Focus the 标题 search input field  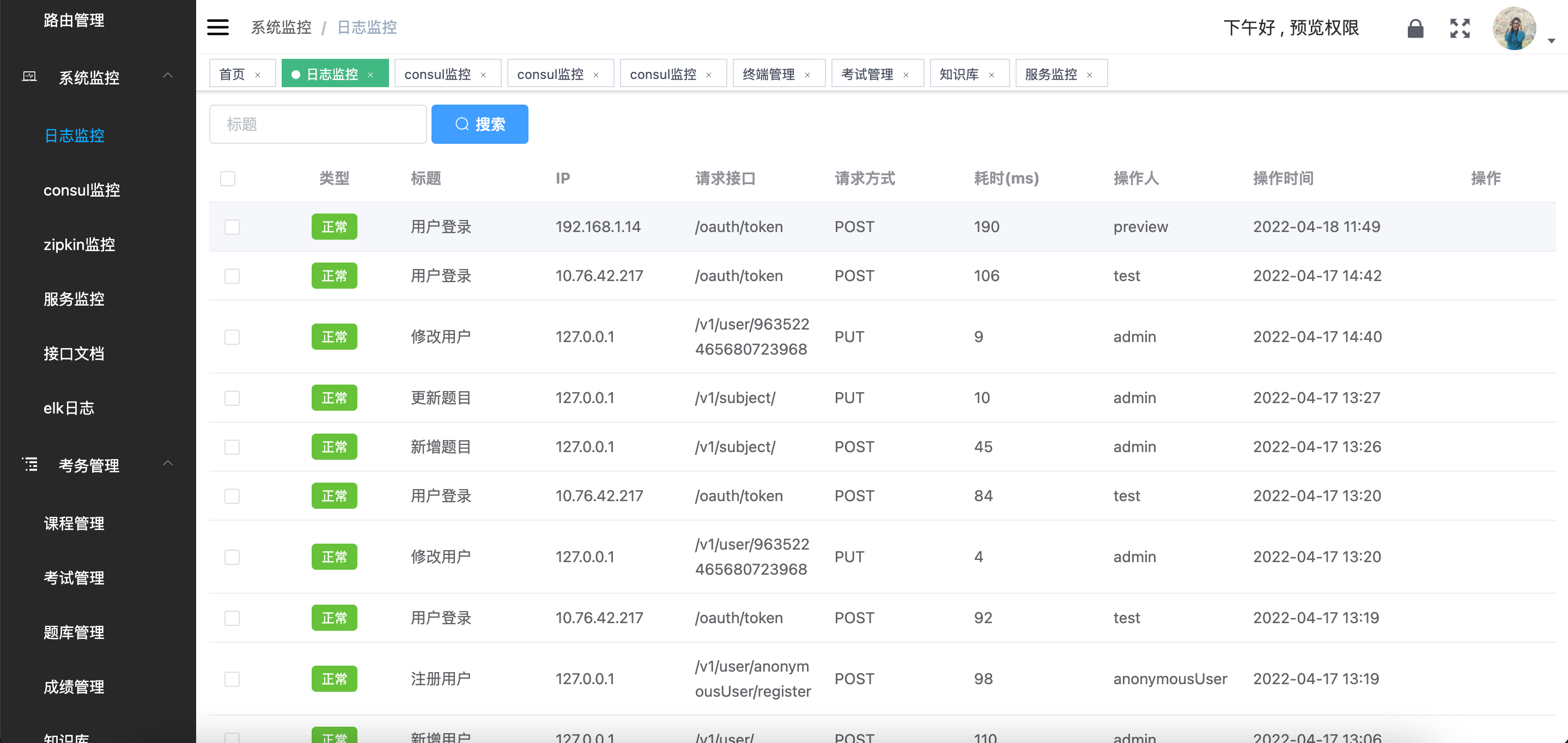pyautogui.click(x=318, y=124)
